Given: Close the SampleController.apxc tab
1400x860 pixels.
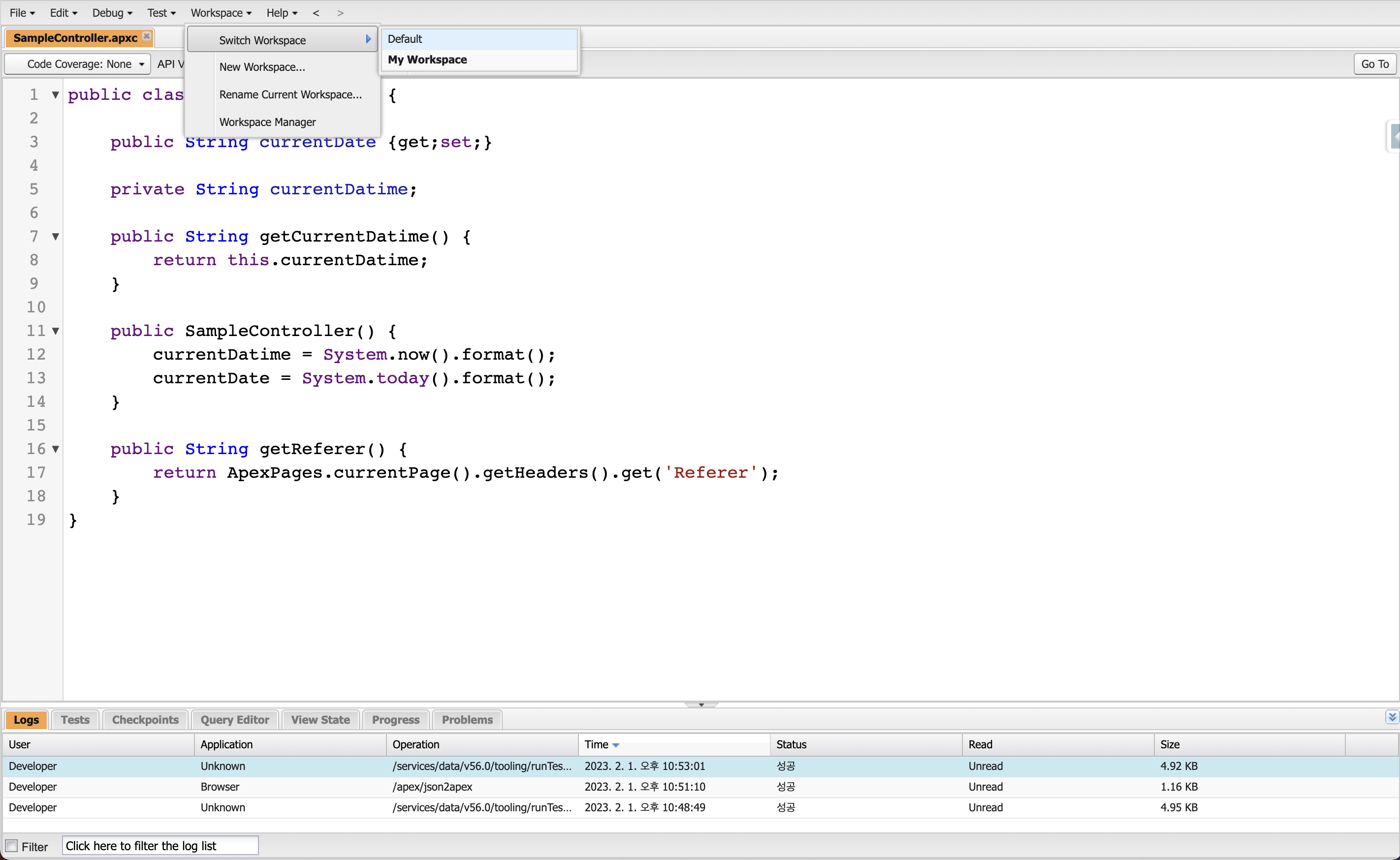Looking at the screenshot, I should tap(146, 36).
